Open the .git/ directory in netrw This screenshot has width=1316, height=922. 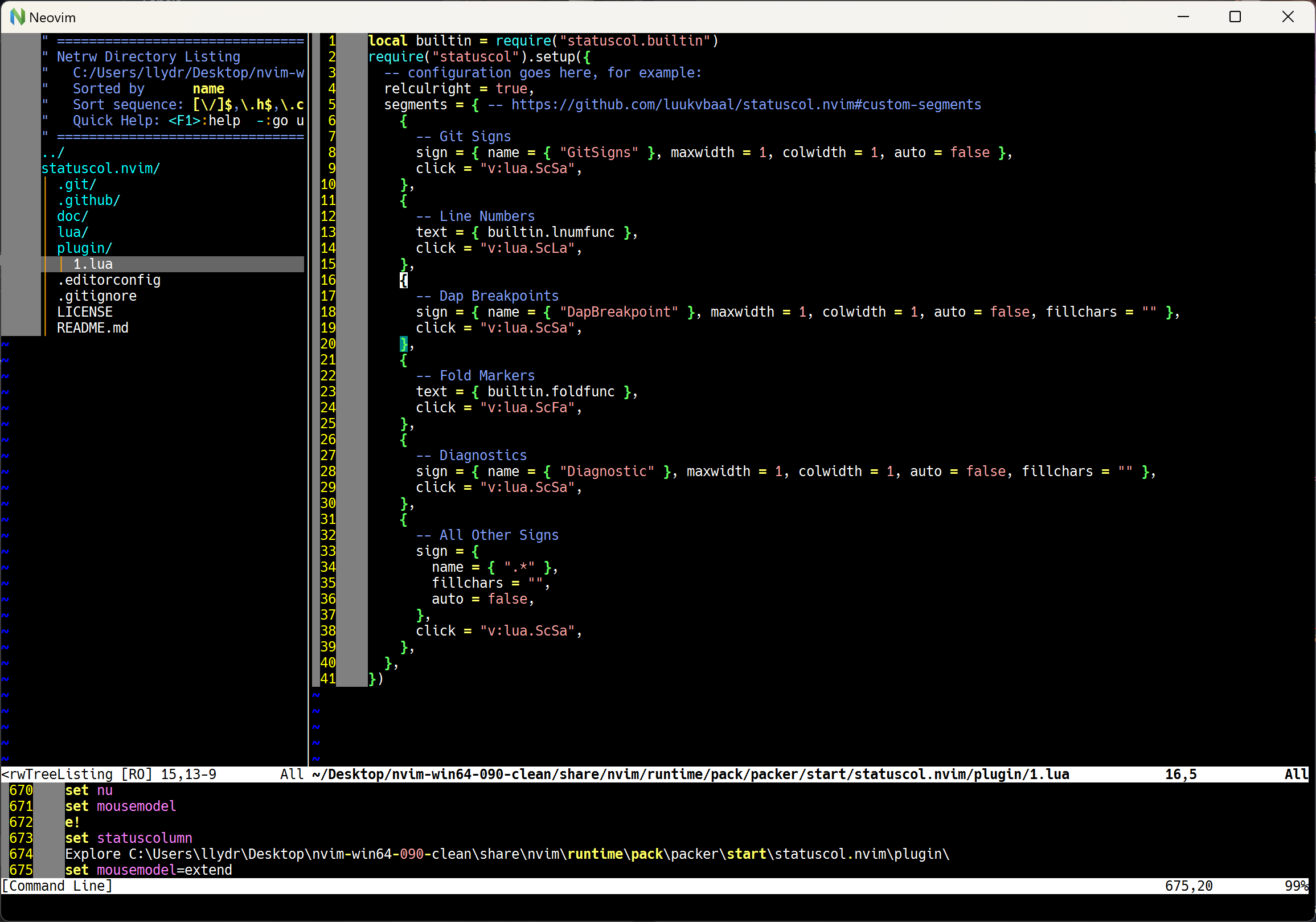coord(76,184)
